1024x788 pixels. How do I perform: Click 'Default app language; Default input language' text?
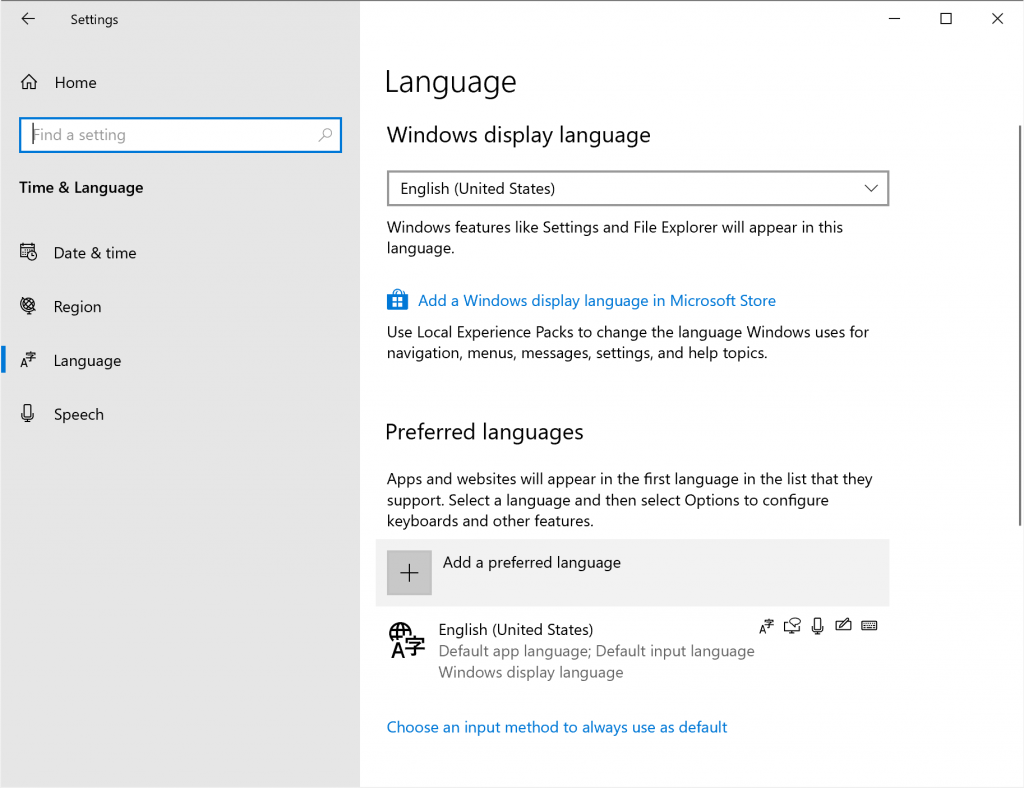(x=596, y=651)
